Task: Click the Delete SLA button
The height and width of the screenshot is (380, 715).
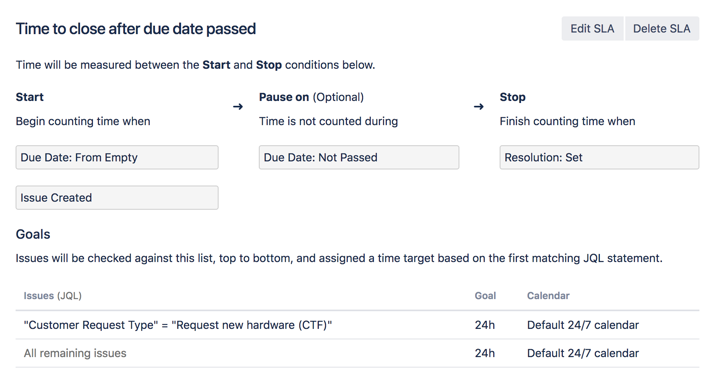Action: (x=662, y=29)
